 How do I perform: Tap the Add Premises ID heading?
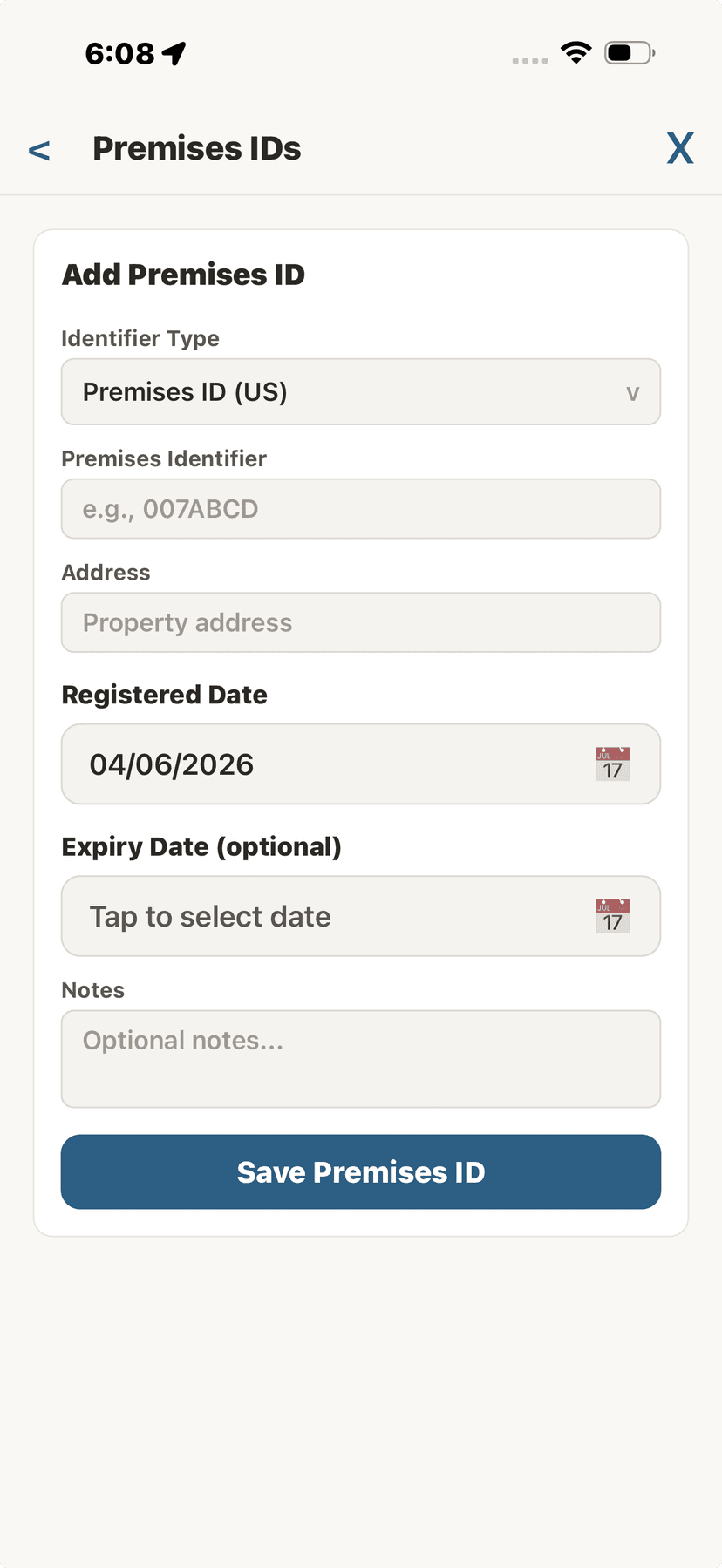[x=182, y=274]
